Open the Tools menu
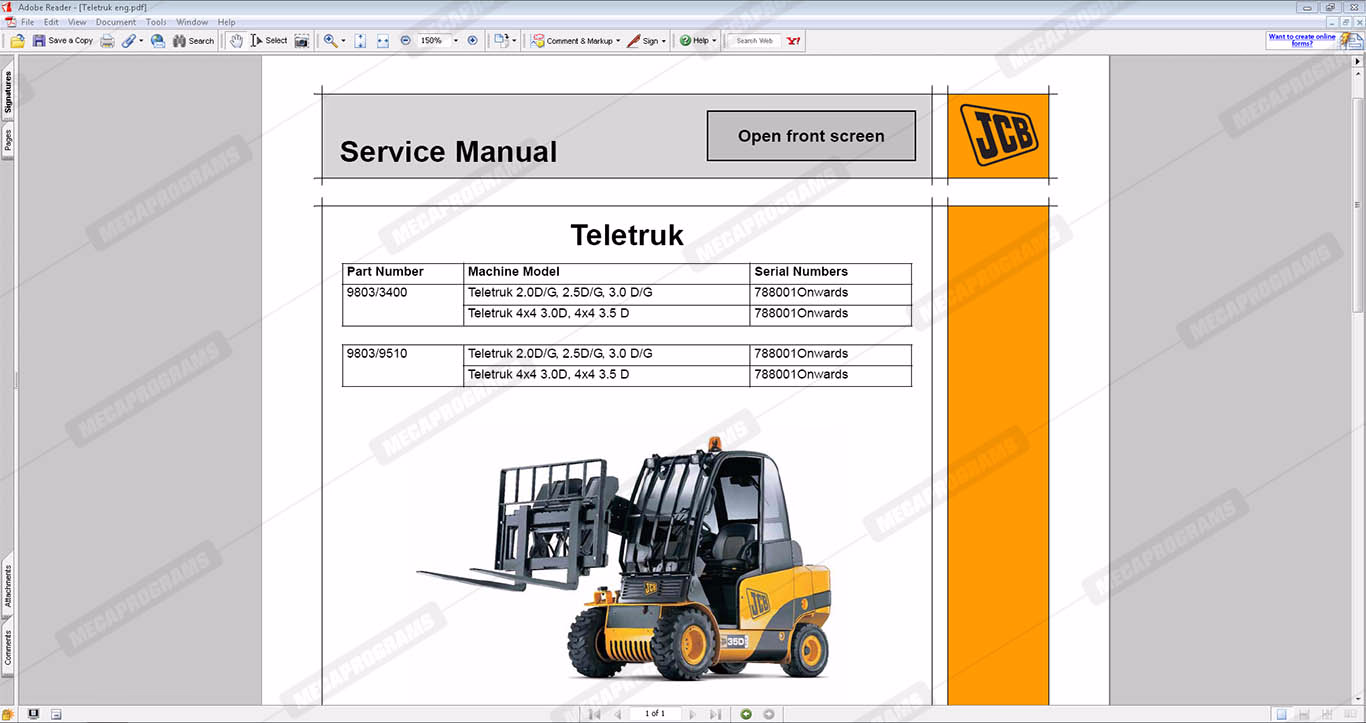Screen dimensions: 1366x723 156,22
